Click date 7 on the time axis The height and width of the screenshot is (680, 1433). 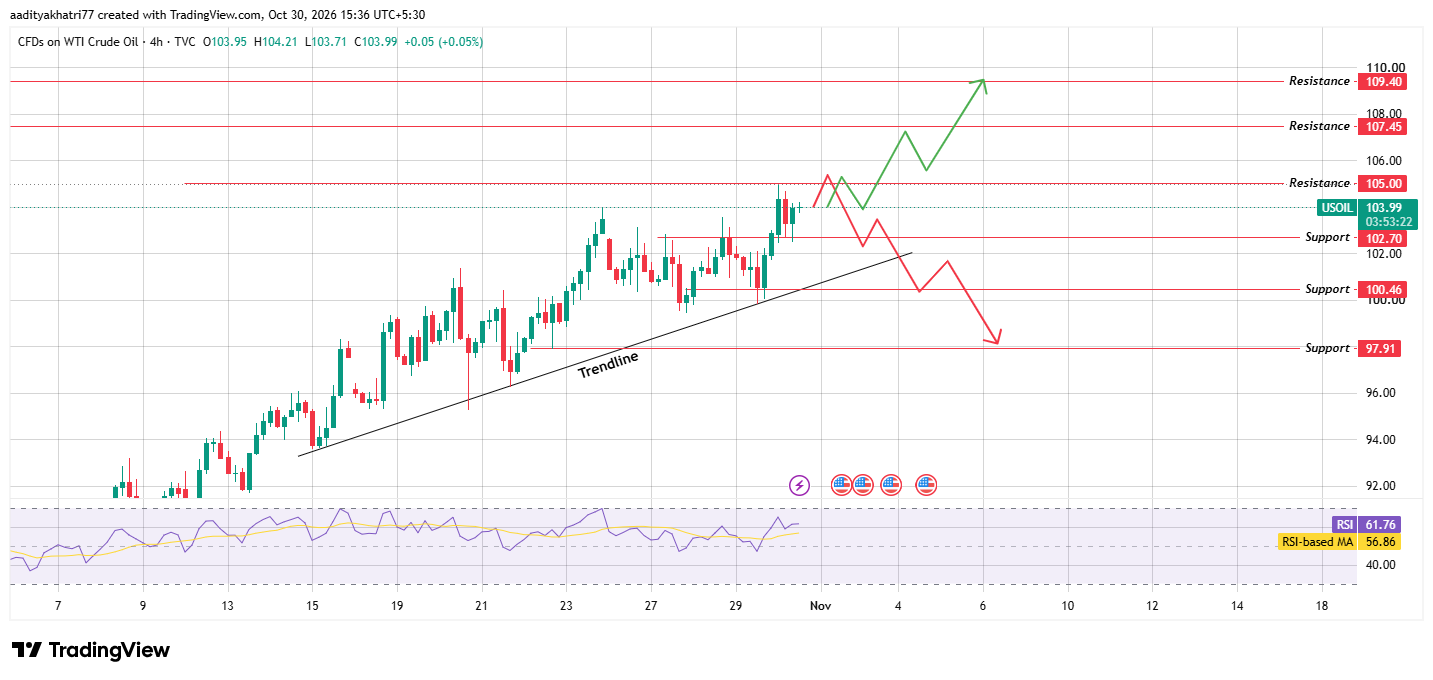(x=58, y=606)
